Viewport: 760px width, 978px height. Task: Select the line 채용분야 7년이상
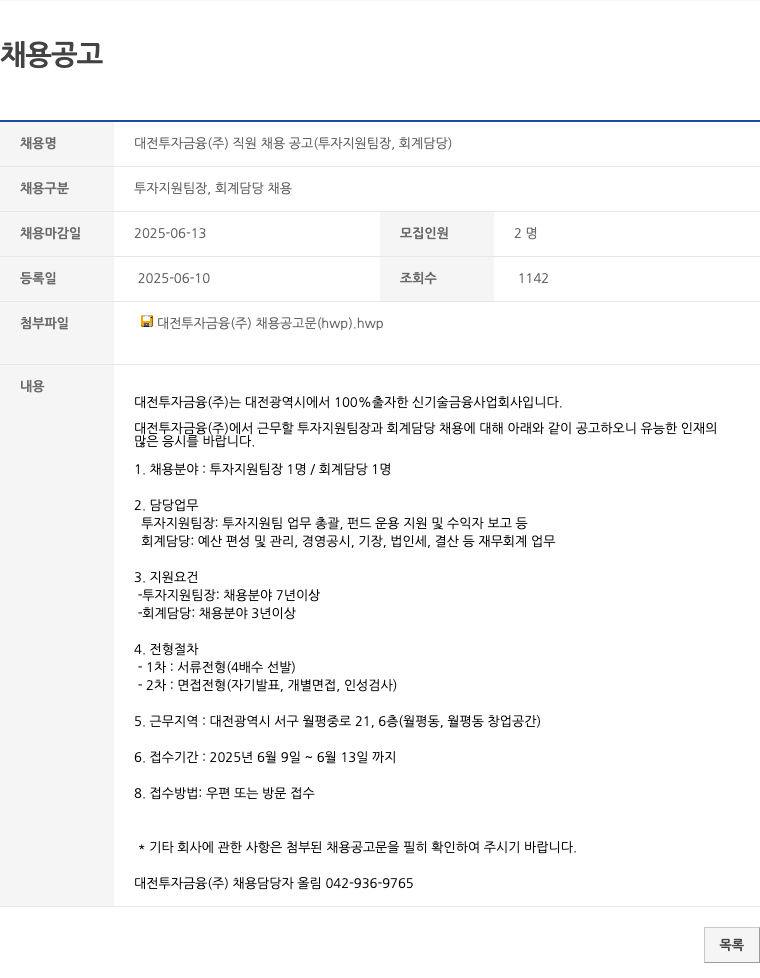click(x=228, y=595)
